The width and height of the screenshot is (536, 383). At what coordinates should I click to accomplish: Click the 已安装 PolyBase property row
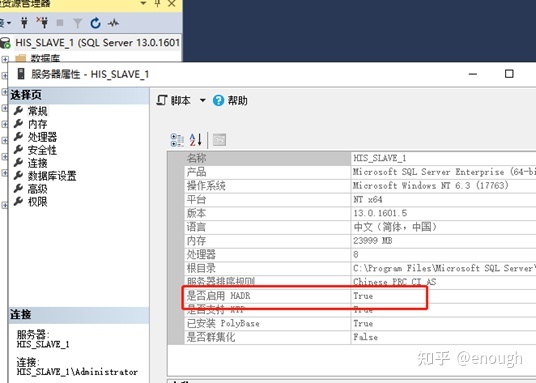(360, 323)
